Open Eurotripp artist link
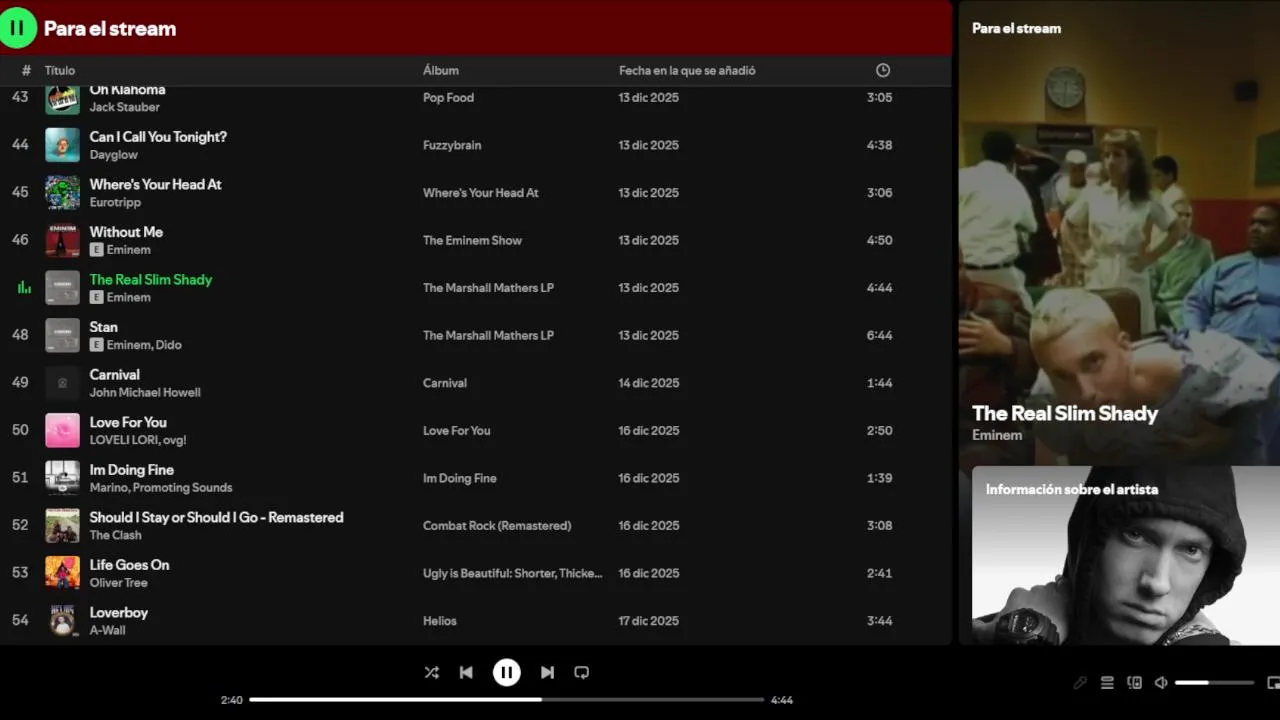Viewport: 1280px width, 720px height. coord(115,203)
